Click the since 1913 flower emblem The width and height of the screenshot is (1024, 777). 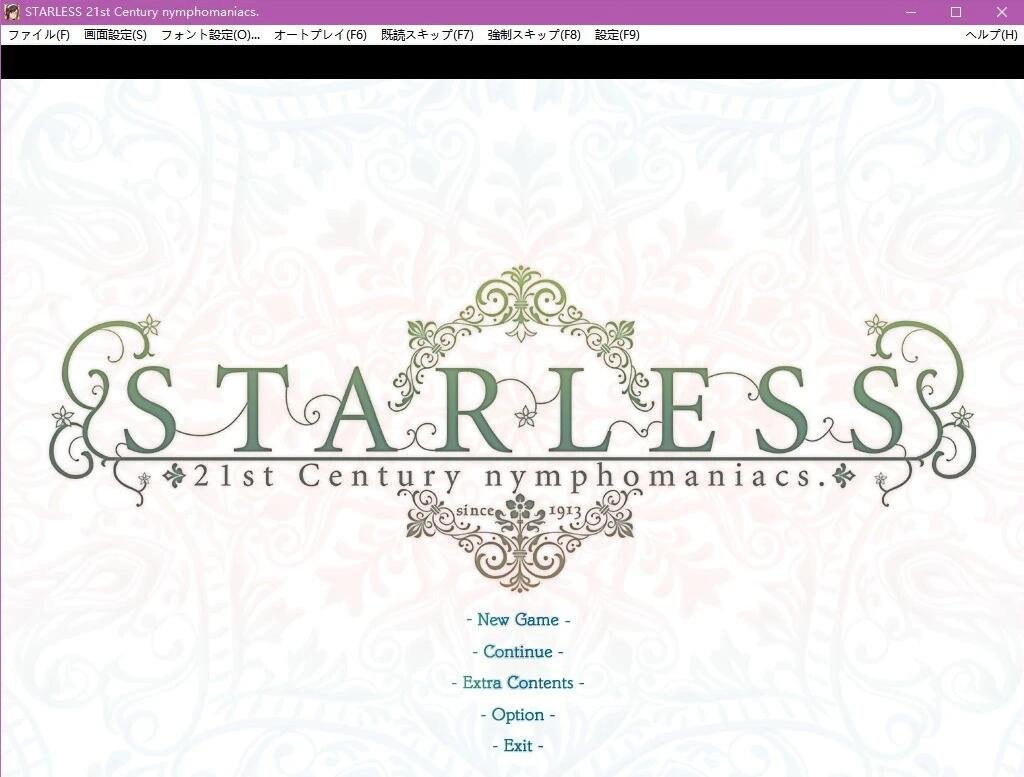519,511
